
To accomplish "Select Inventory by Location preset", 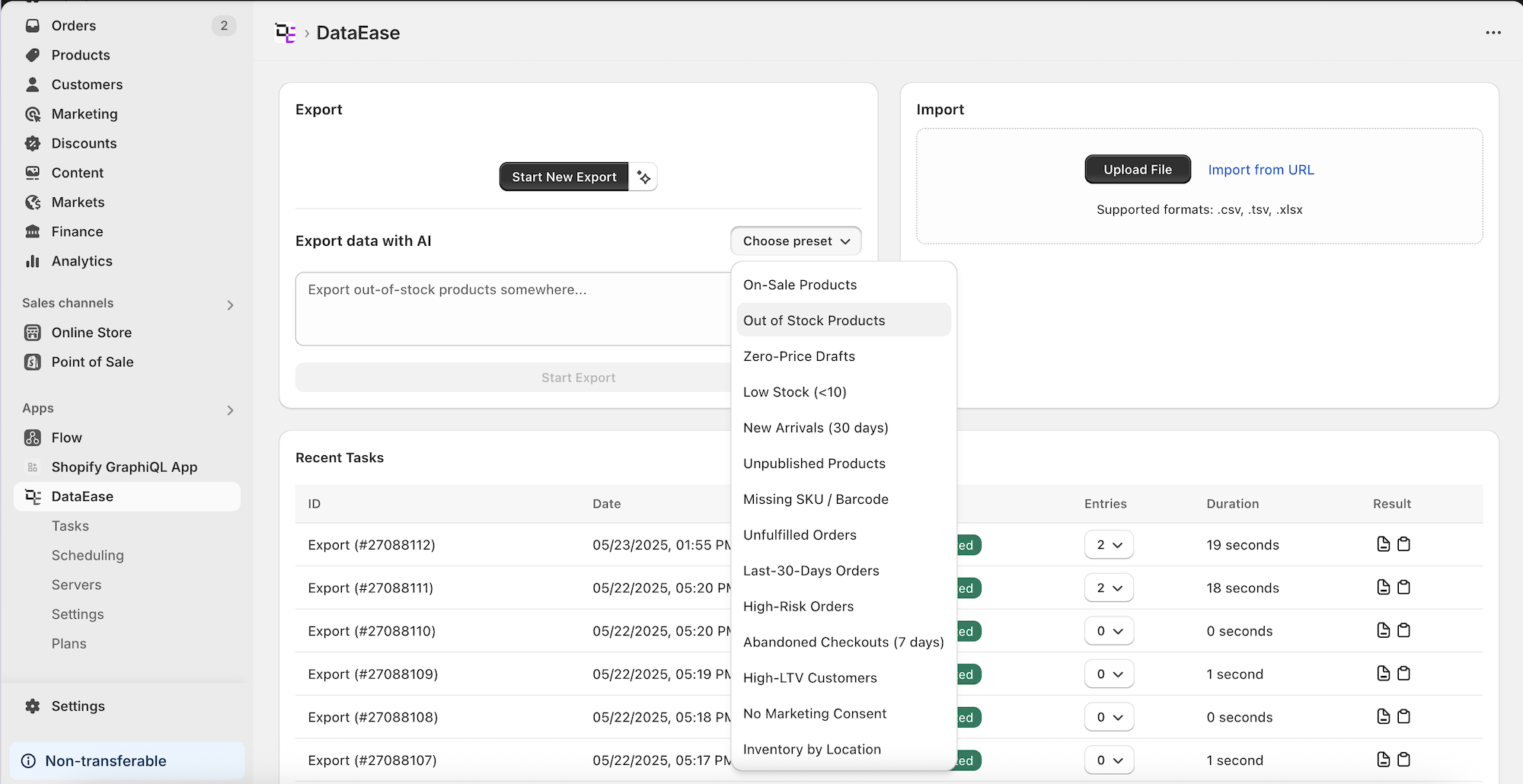I will click(x=844, y=750).
